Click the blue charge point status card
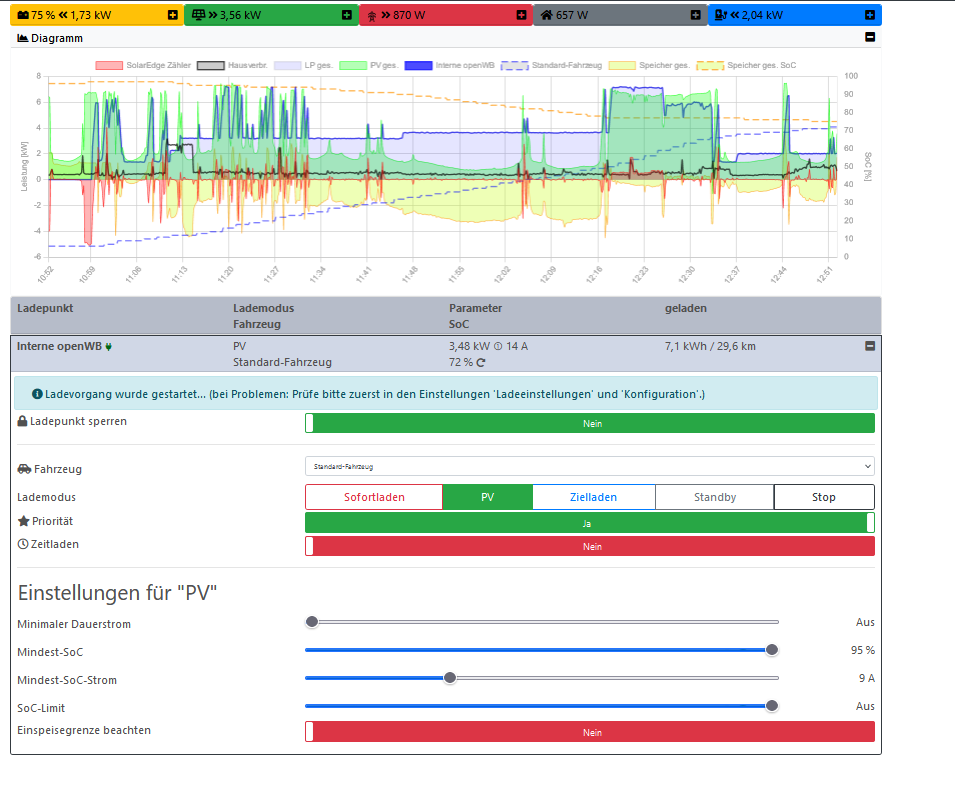Screen dimensions: 955x785 [x=795, y=15]
